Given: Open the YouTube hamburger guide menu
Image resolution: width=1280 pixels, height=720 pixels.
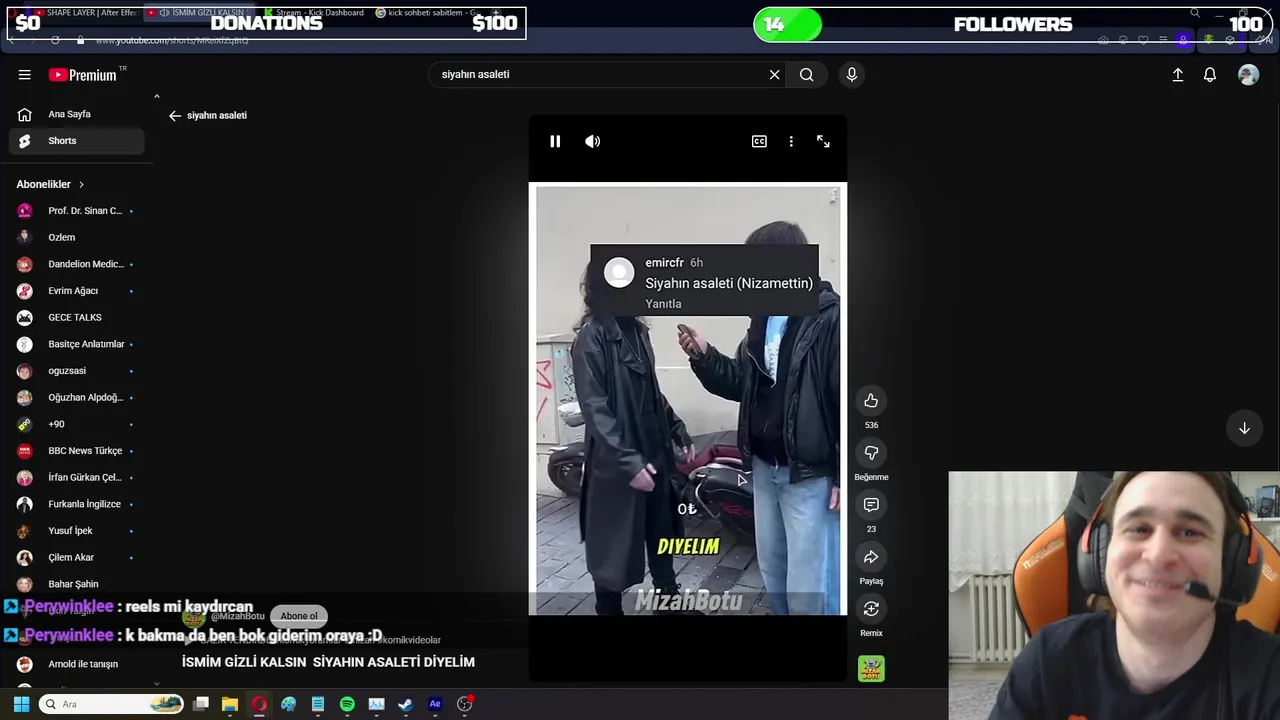Looking at the screenshot, I should point(24,75).
